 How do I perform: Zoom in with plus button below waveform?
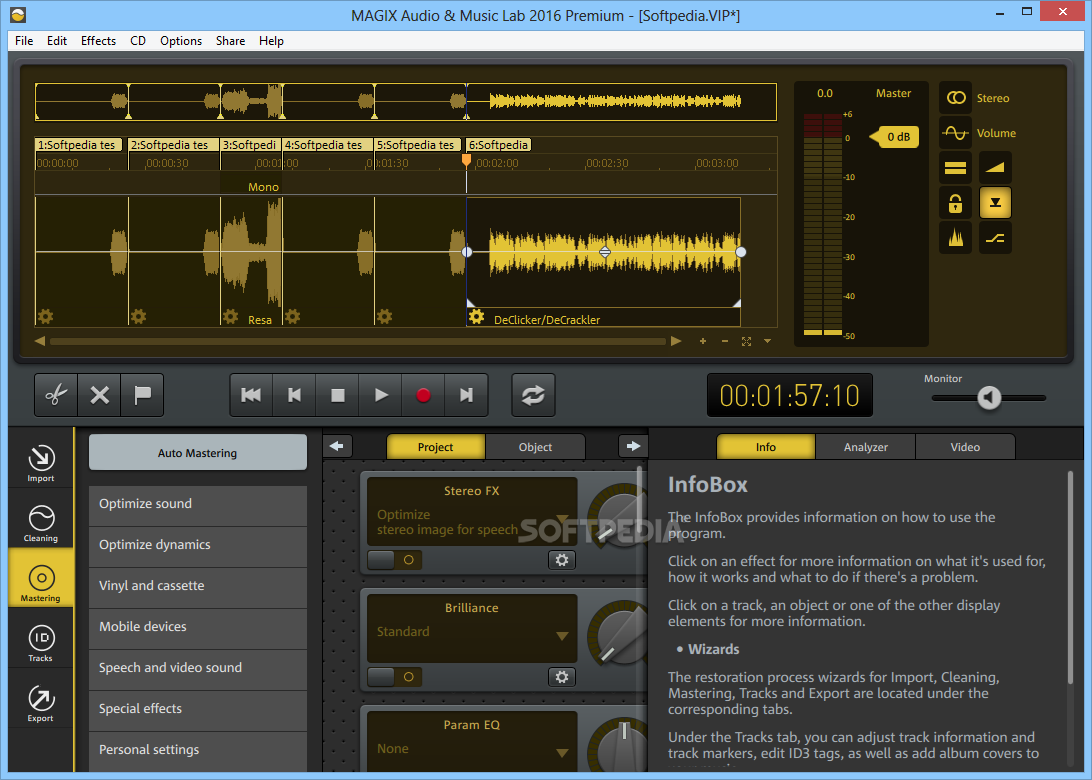(x=703, y=341)
